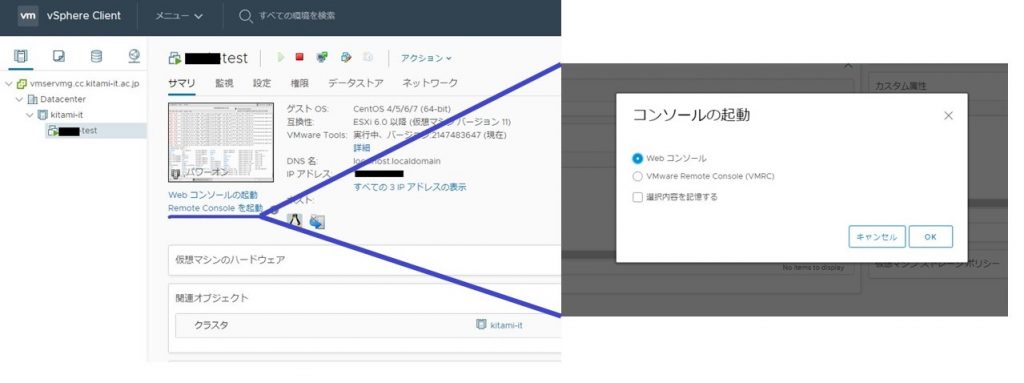Click the search magnifier icon
Screen dimensions: 1024x383
(246, 16)
